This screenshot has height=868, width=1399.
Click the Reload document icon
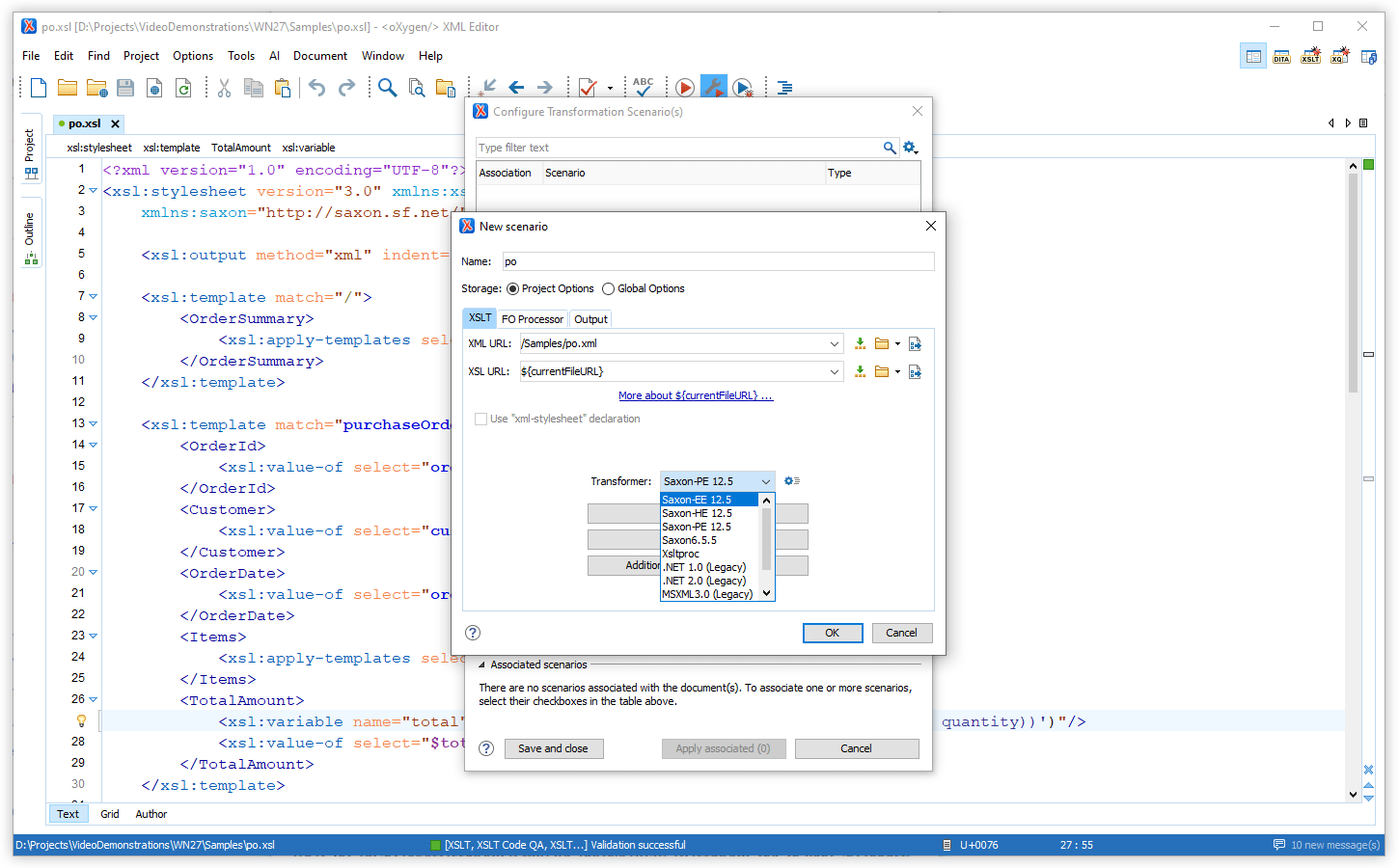[183, 88]
